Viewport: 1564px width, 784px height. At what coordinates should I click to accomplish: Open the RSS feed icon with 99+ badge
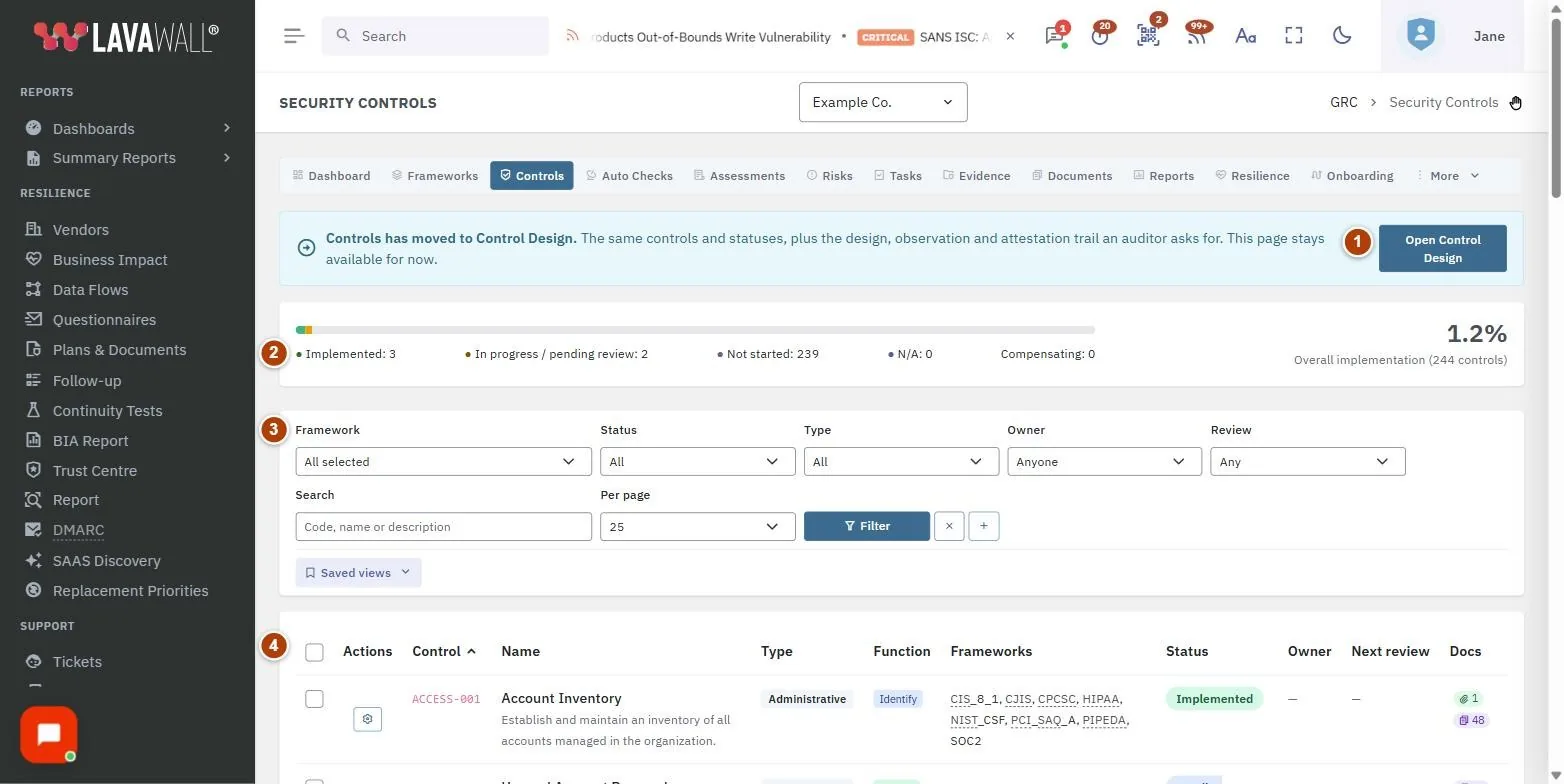pyautogui.click(x=1196, y=36)
